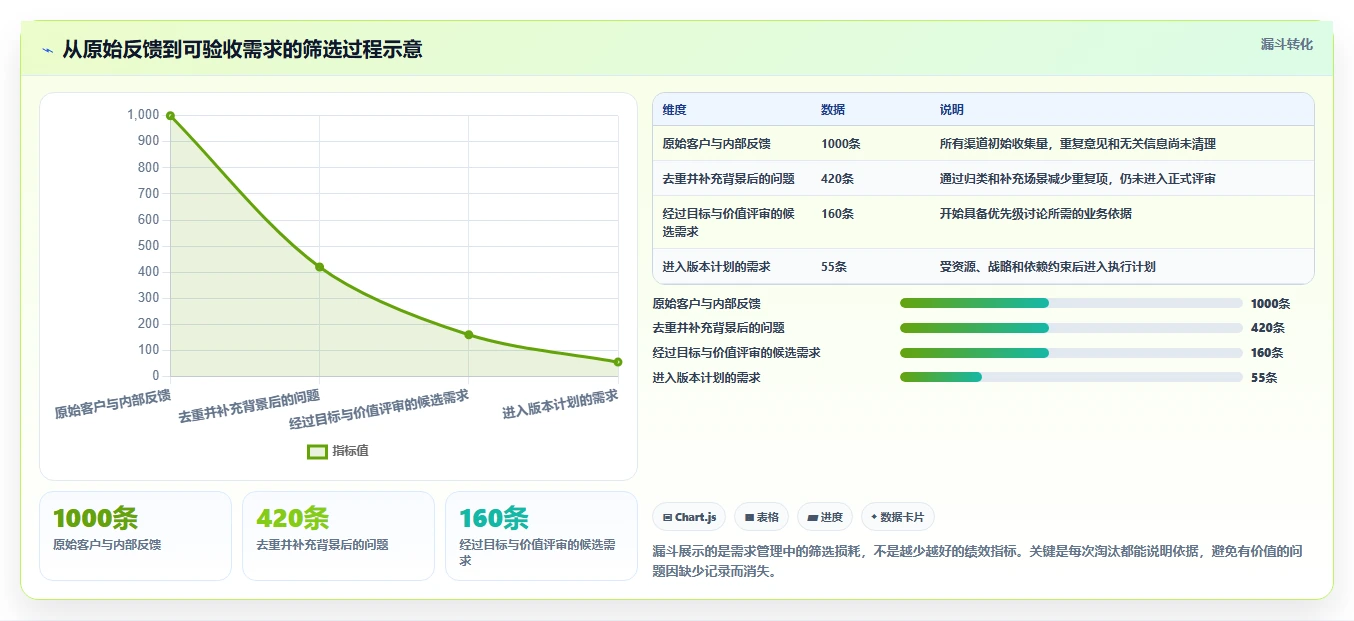The width and height of the screenshot is (1354, 621).
Task: Toggle the 指标值 legend swatch
Action: point(317,451)
